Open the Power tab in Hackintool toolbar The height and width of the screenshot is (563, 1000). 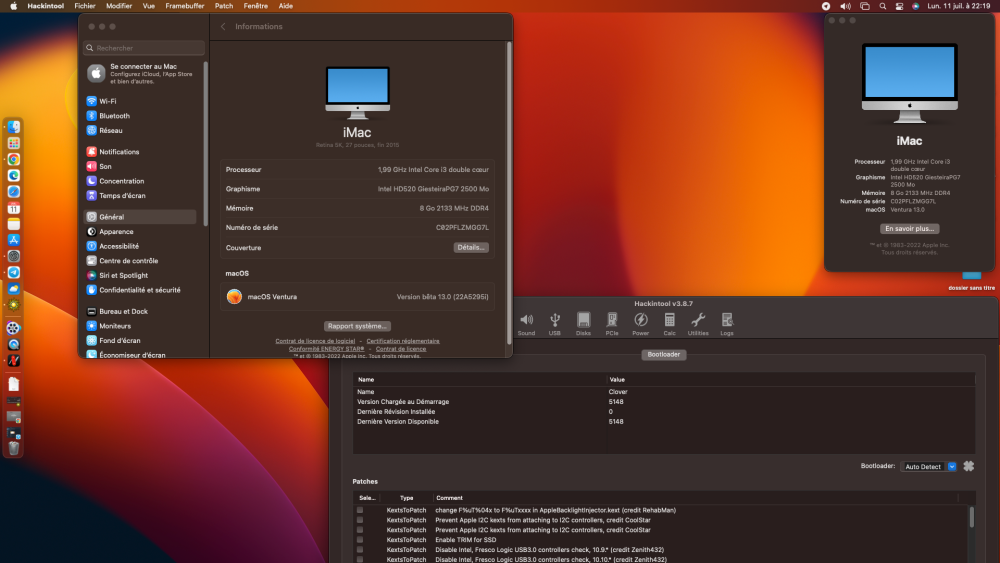[x=640, y=323]
